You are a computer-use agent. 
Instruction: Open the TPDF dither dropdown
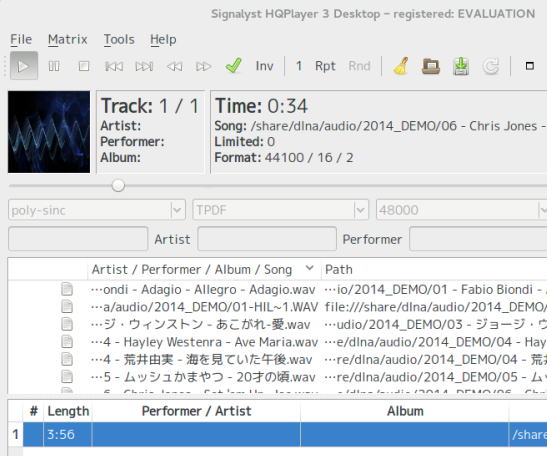280,210
